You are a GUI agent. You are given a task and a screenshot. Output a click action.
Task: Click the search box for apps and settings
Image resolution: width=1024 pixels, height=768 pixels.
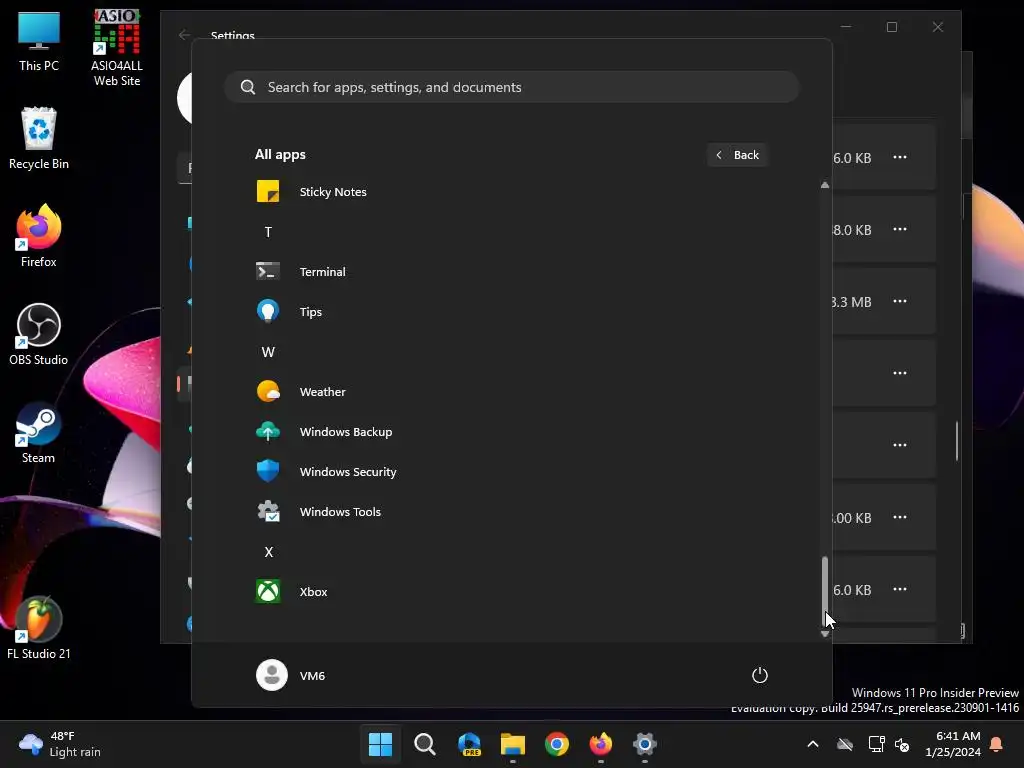(x=512, y=87)
